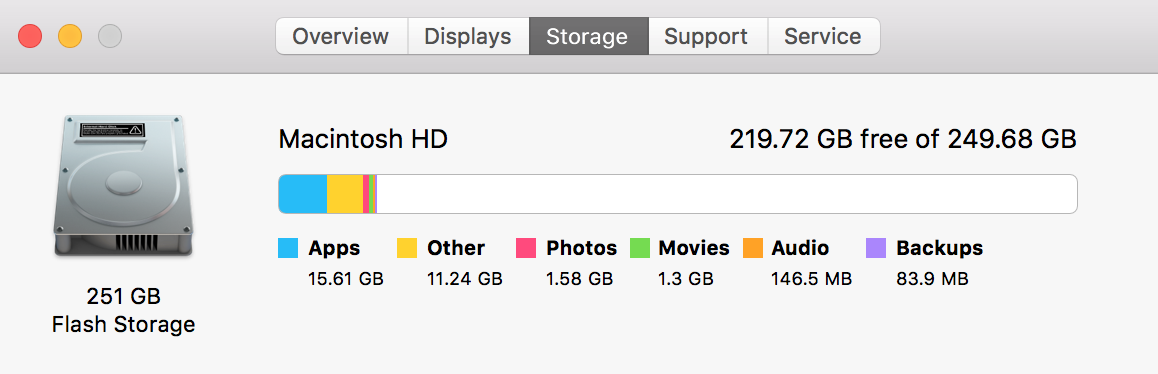The width and height of the screenshot is (1158, 374).
Task: Select the Storage tab
Action: [589, 36]
